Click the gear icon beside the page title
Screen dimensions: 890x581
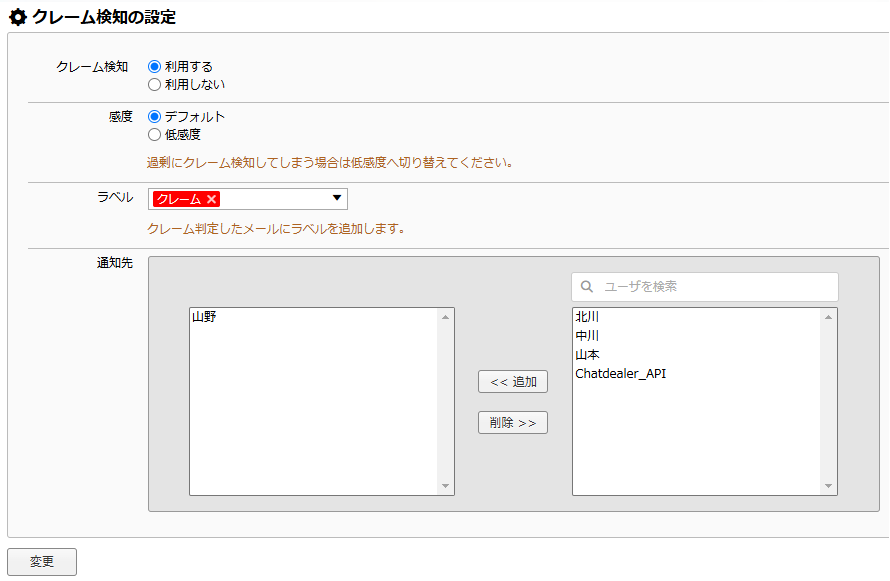(x=18, y=17)
